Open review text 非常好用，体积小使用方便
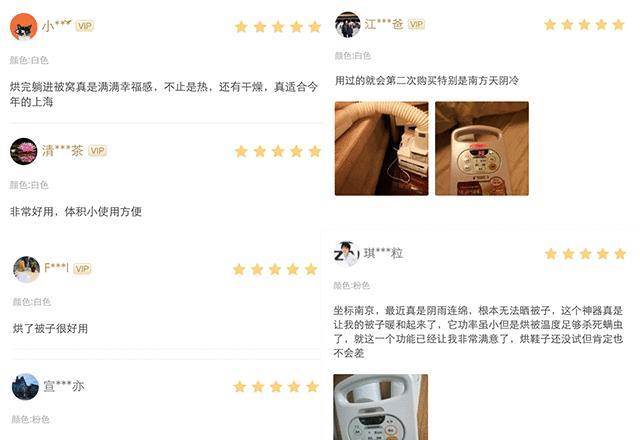This screenshot has height=440, width=640. click(x=76, y=211)
